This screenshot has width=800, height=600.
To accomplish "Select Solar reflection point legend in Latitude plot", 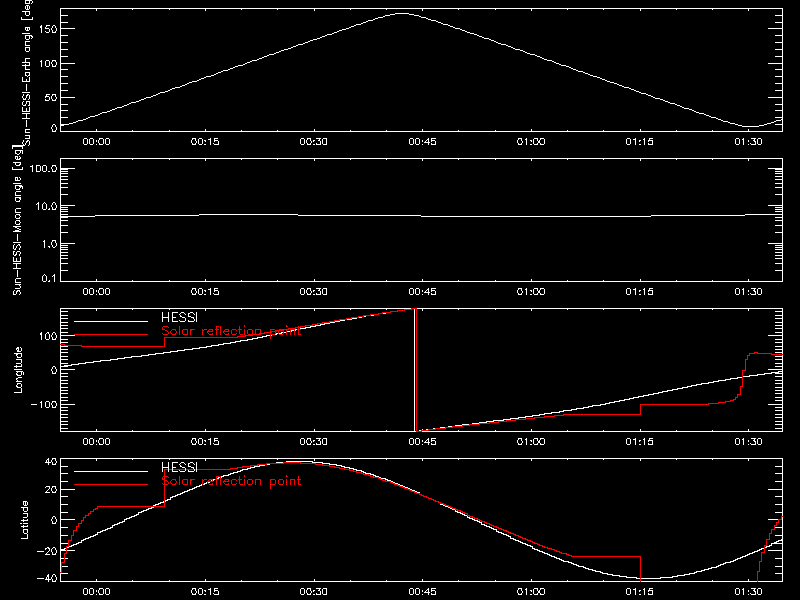I will pos(231,481).
